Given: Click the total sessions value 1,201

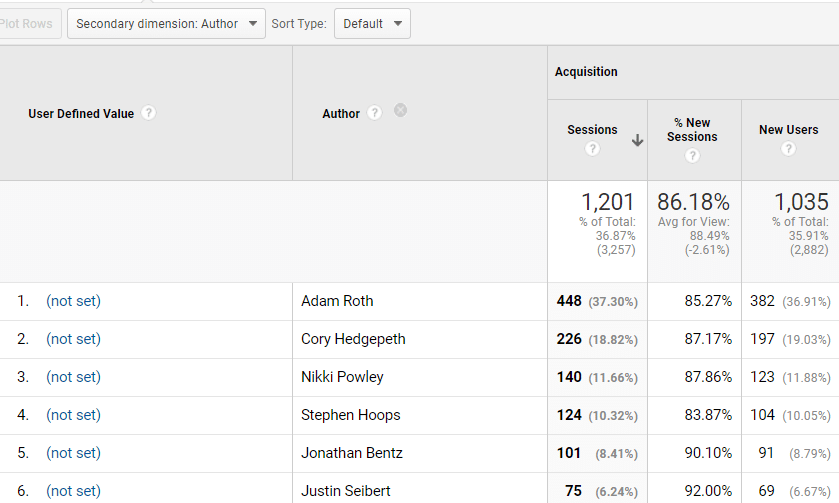Looking at the screenshot, I should 608,202.
